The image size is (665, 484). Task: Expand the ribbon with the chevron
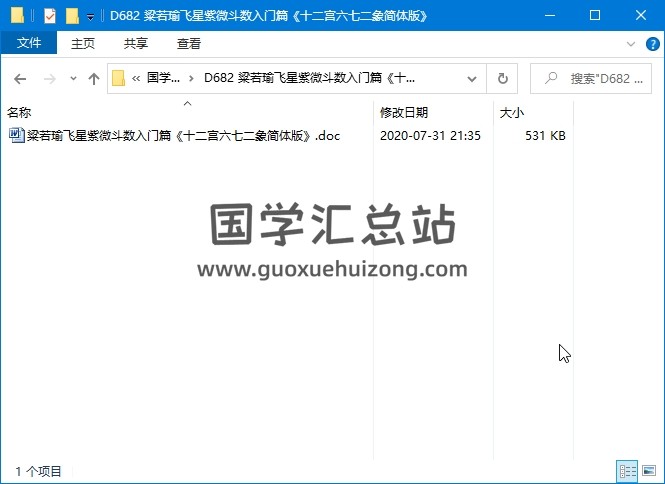[631, 44]
